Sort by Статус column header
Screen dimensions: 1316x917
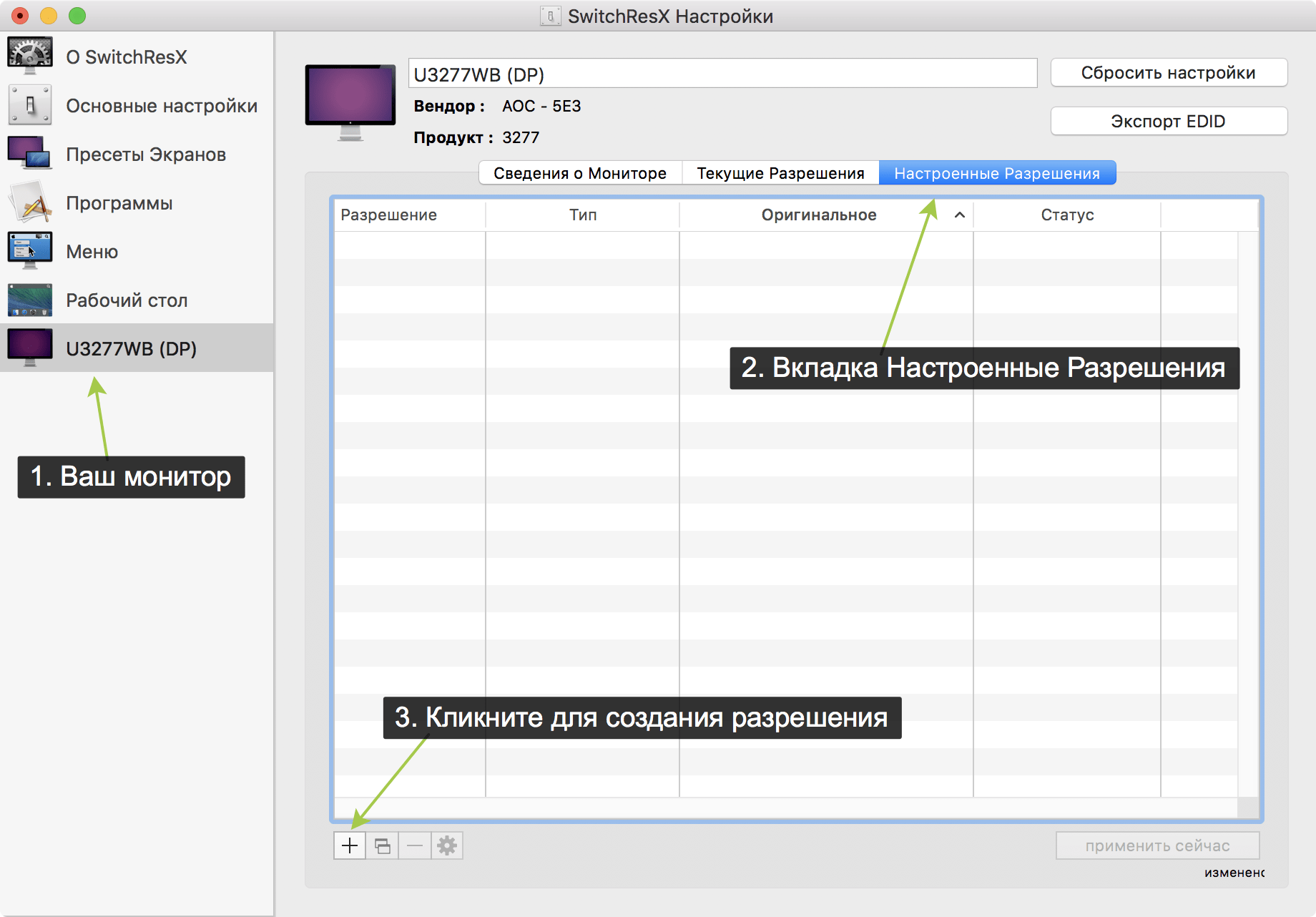point(1067,215)
